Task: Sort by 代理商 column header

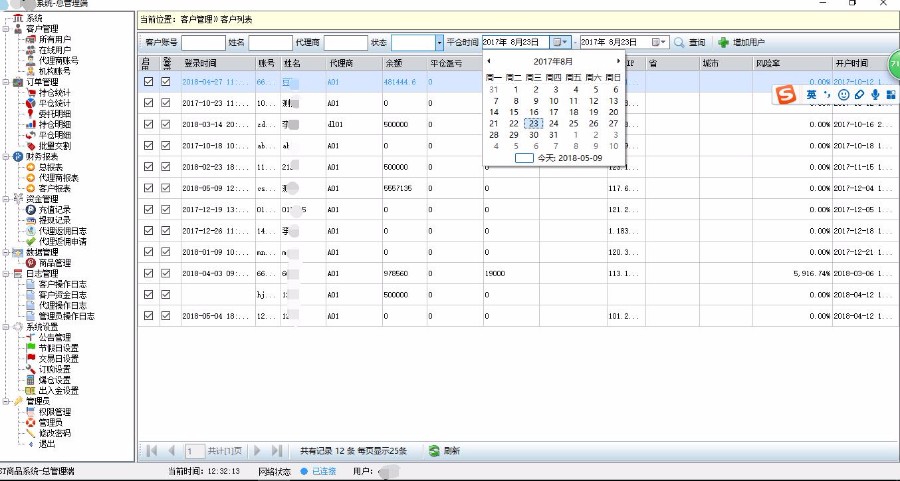Action: tap(354, 63)
